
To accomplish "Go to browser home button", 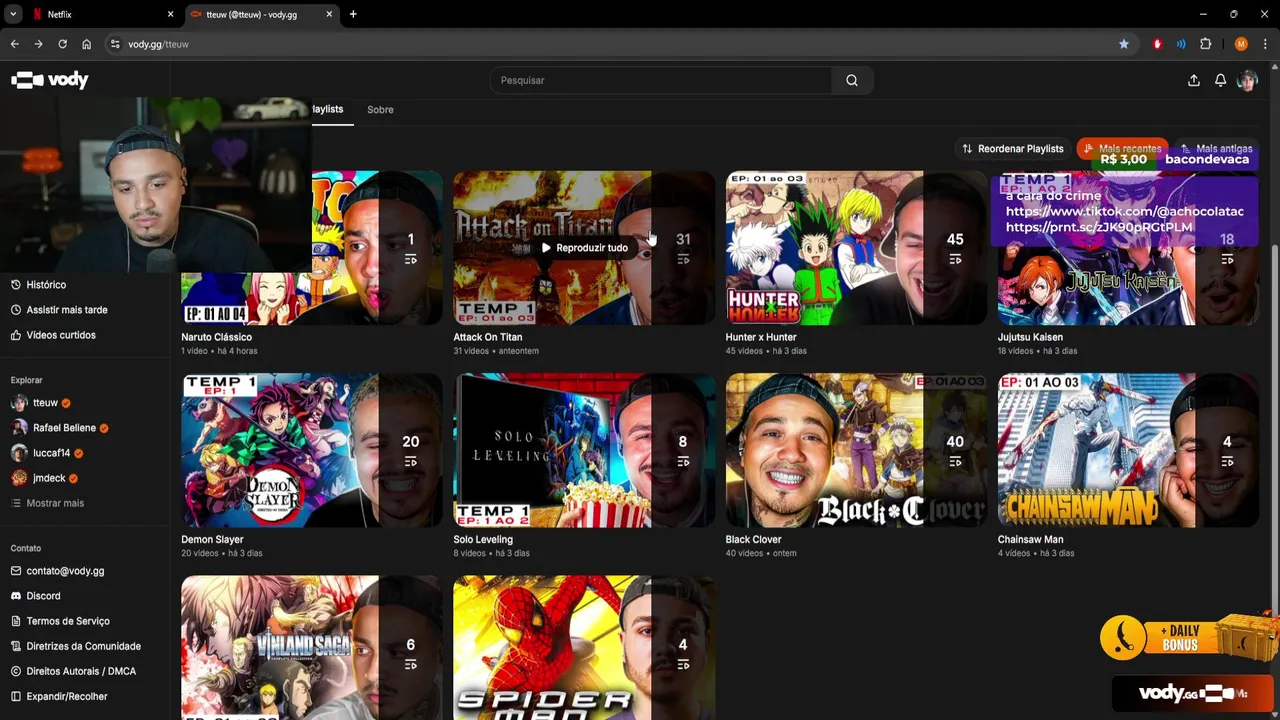I will (86, 44).
